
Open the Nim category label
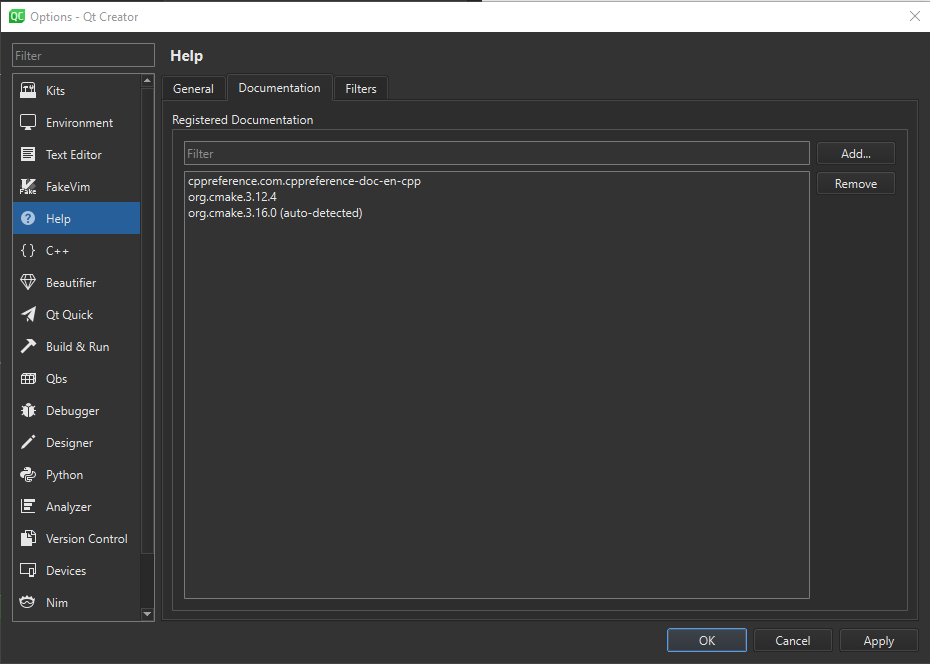57,602
